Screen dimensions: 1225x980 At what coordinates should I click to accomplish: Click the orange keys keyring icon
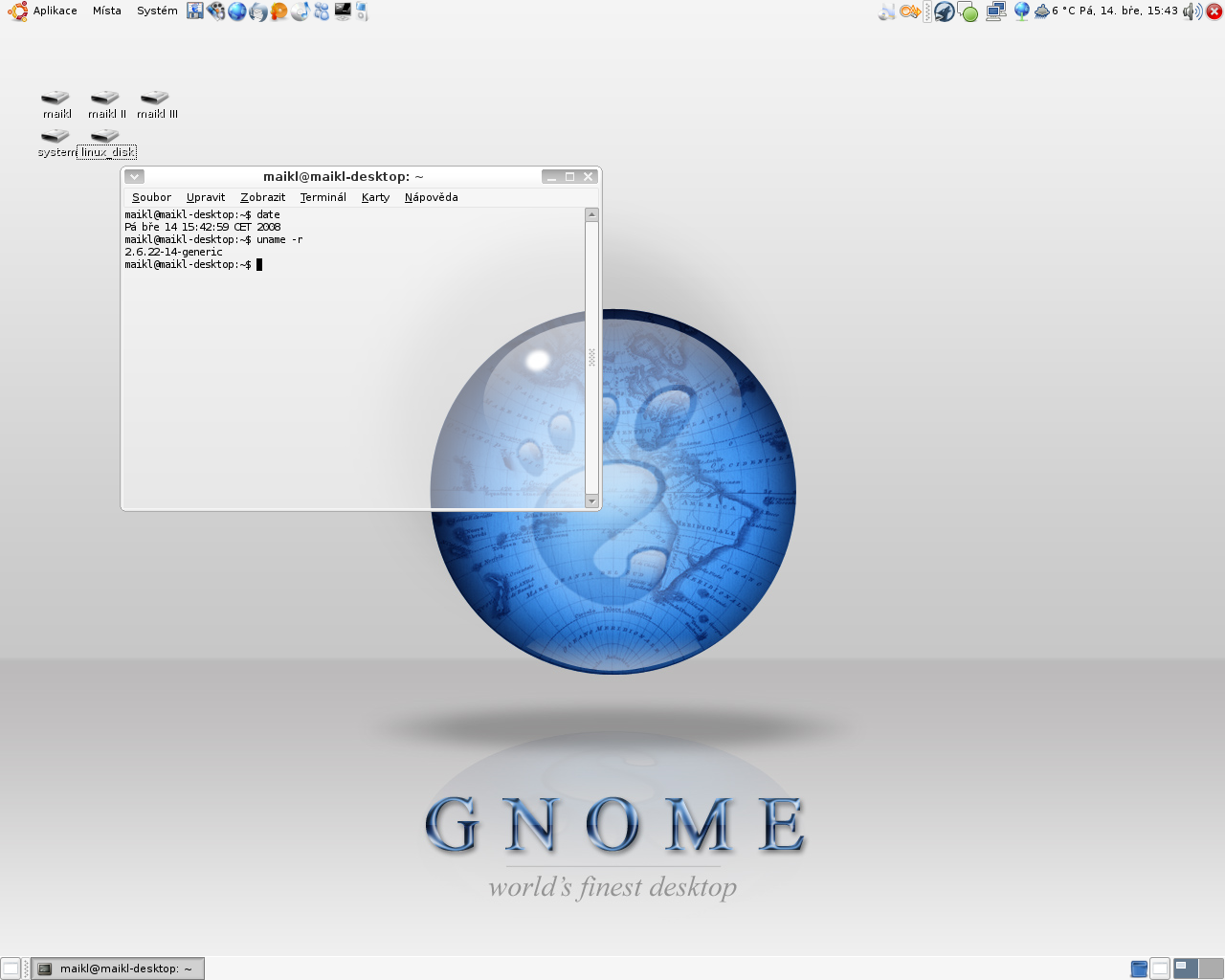pyautogui.click(x=909, y=11)
